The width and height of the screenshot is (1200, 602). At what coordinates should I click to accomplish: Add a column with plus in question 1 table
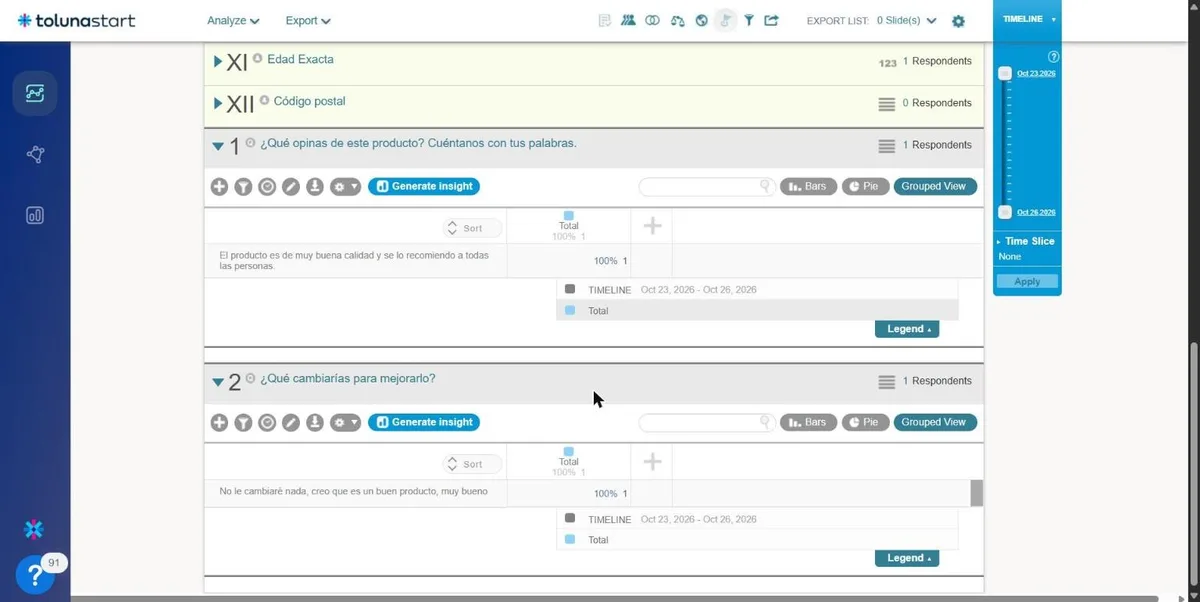pyautogui.click(x=652, y=226)
